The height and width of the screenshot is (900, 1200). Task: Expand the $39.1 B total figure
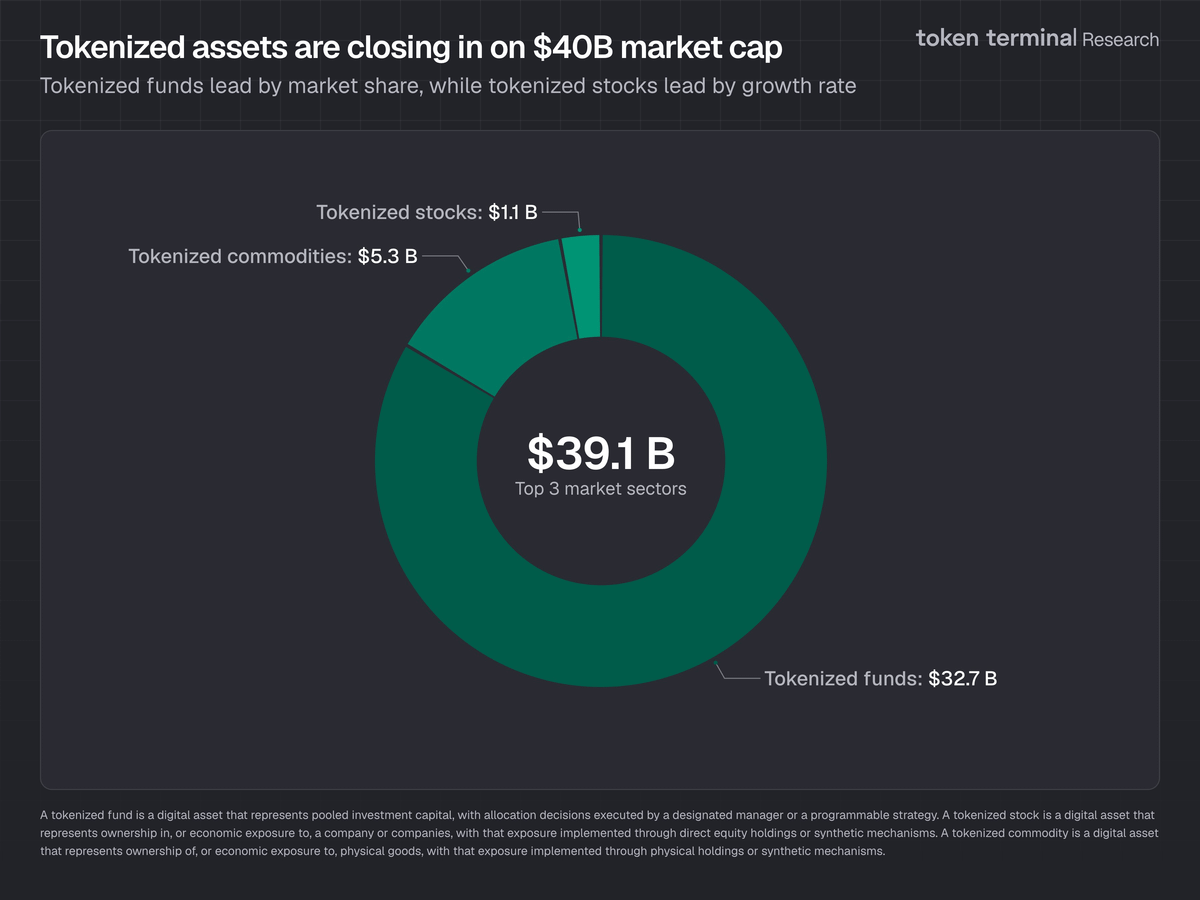click(600, 453)
